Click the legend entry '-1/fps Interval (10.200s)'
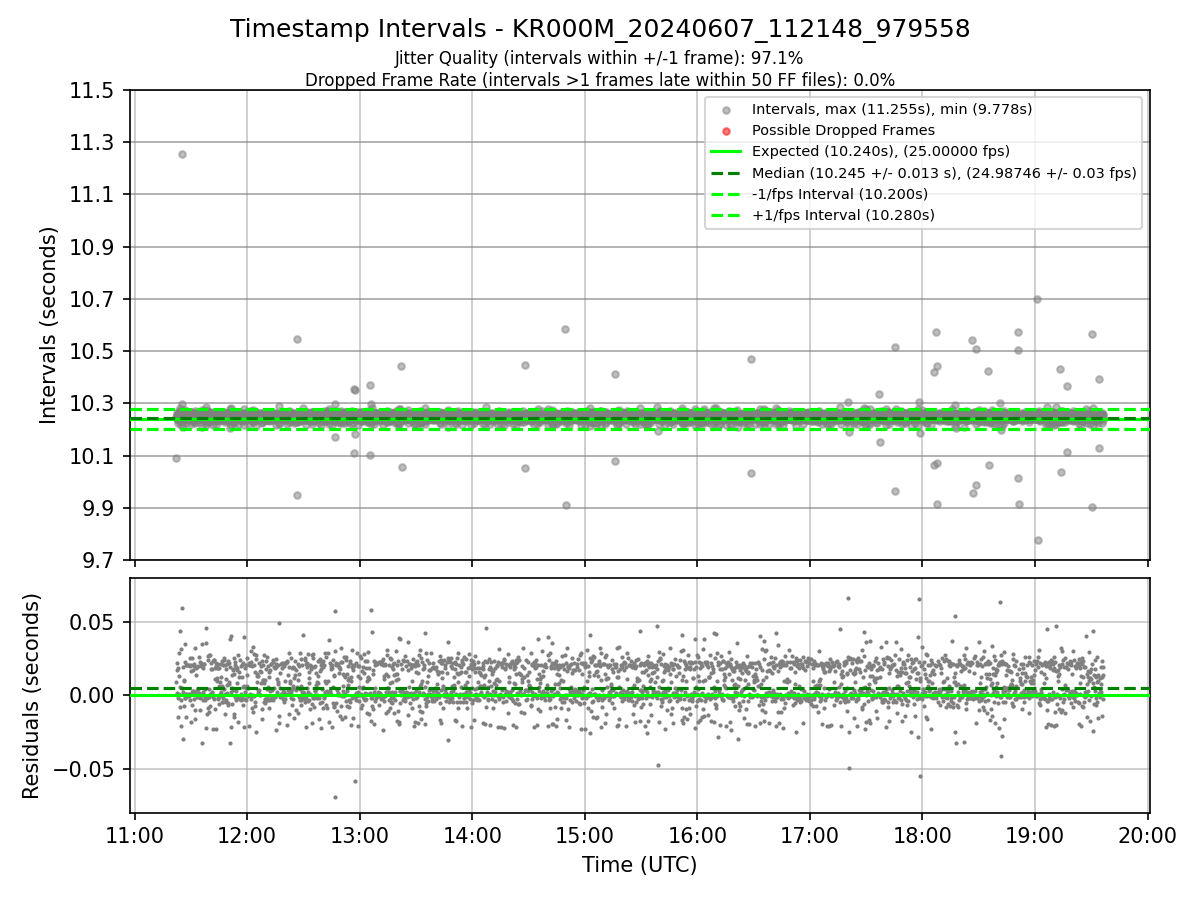Screen dimensions: 1200x900 pyautogui.click(x=839, y=194)
